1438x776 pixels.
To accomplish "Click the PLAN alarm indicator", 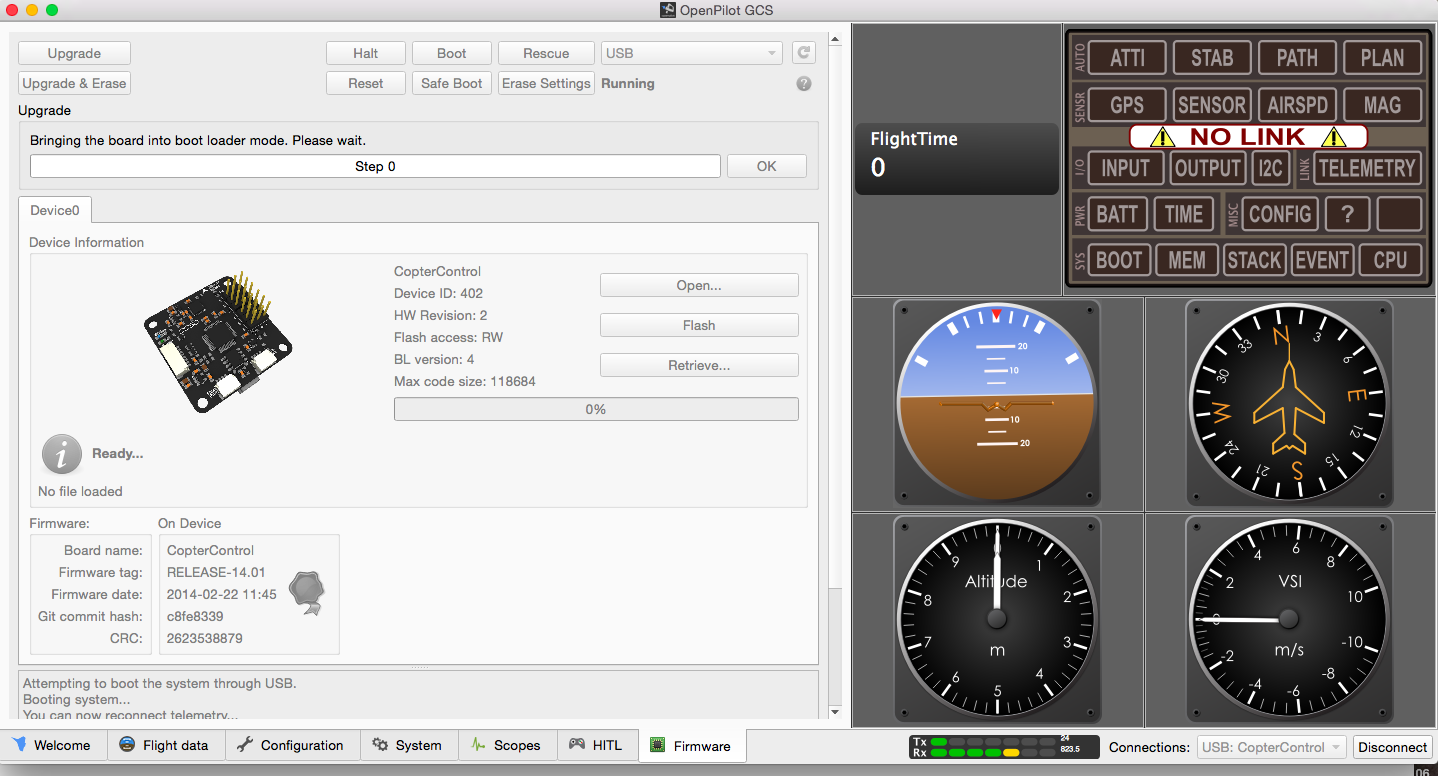I will tap(1382, 58).
